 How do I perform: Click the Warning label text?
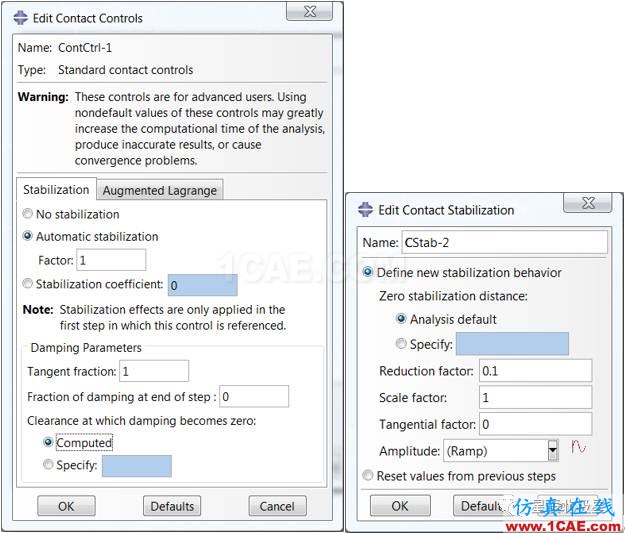point(43,97)
